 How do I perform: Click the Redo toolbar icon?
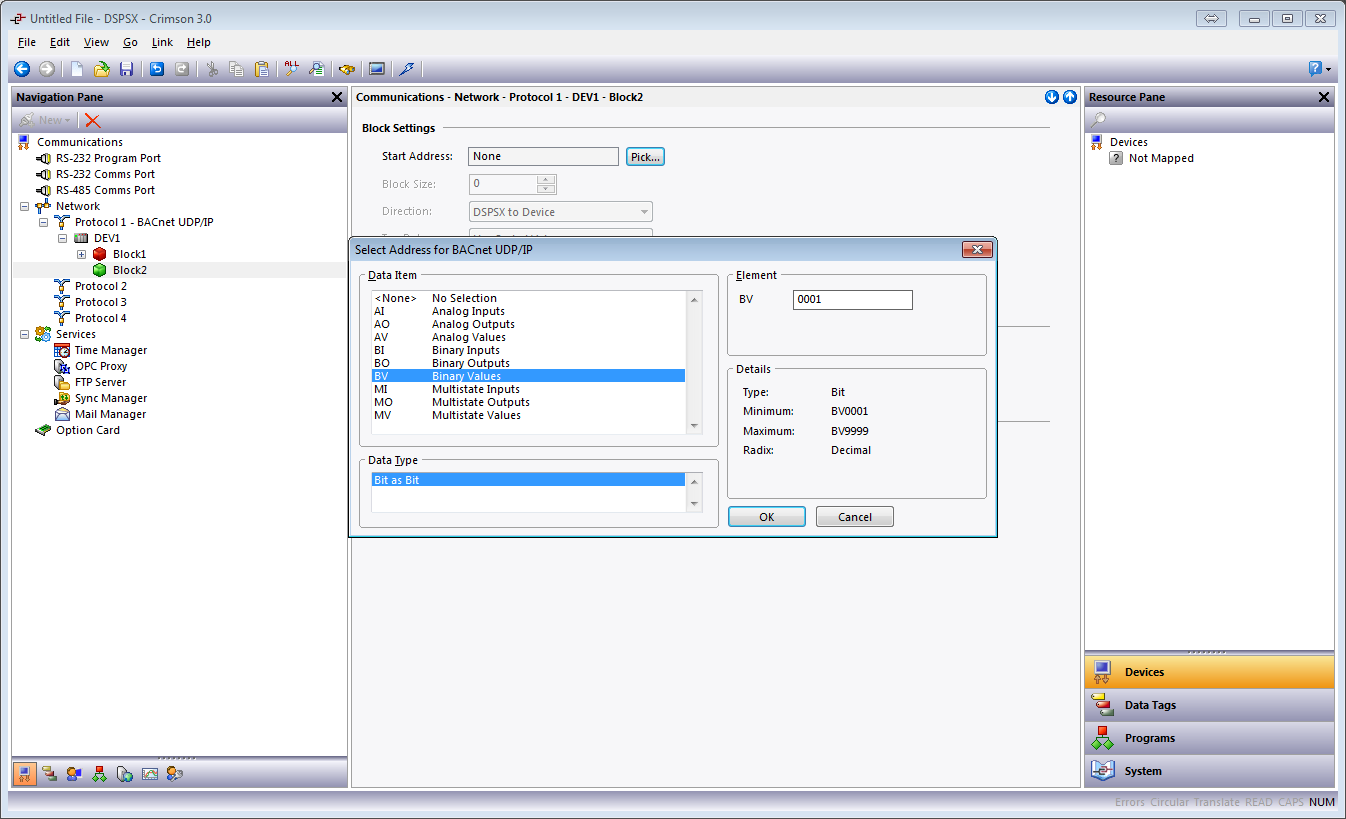pos(182,69)
